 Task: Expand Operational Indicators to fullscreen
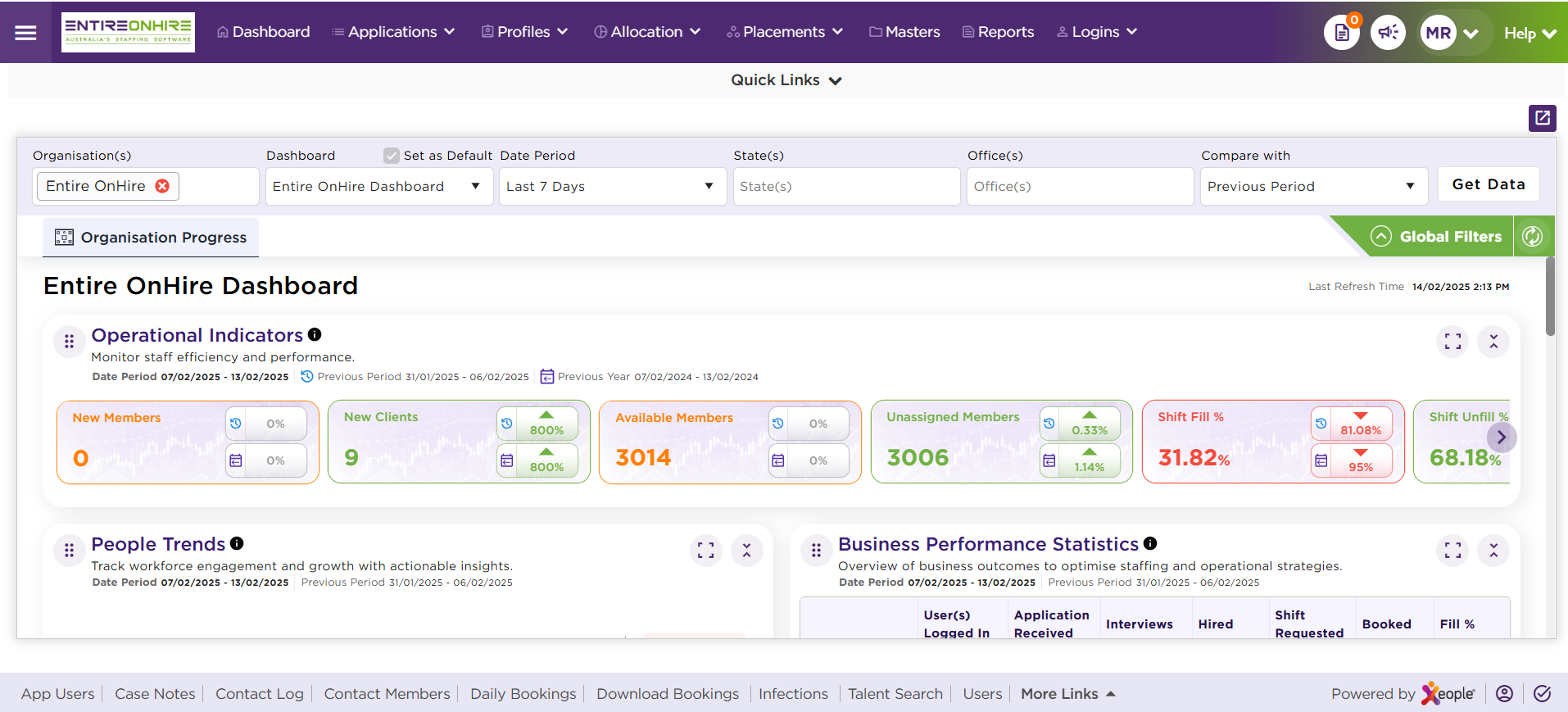[x=1452, y=342]
